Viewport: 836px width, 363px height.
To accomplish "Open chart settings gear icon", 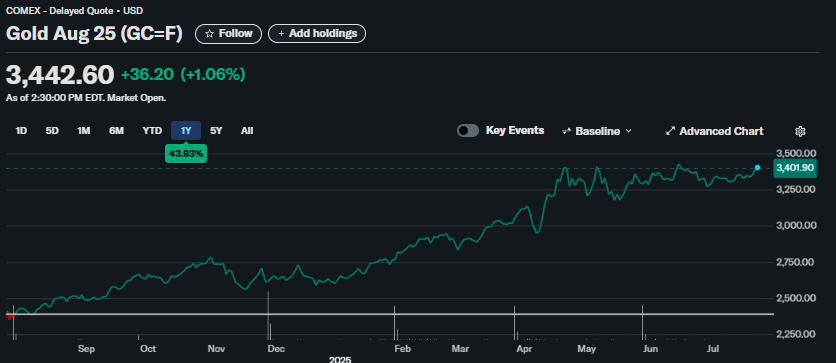I will pyautogui.click(x=800, y=131).
